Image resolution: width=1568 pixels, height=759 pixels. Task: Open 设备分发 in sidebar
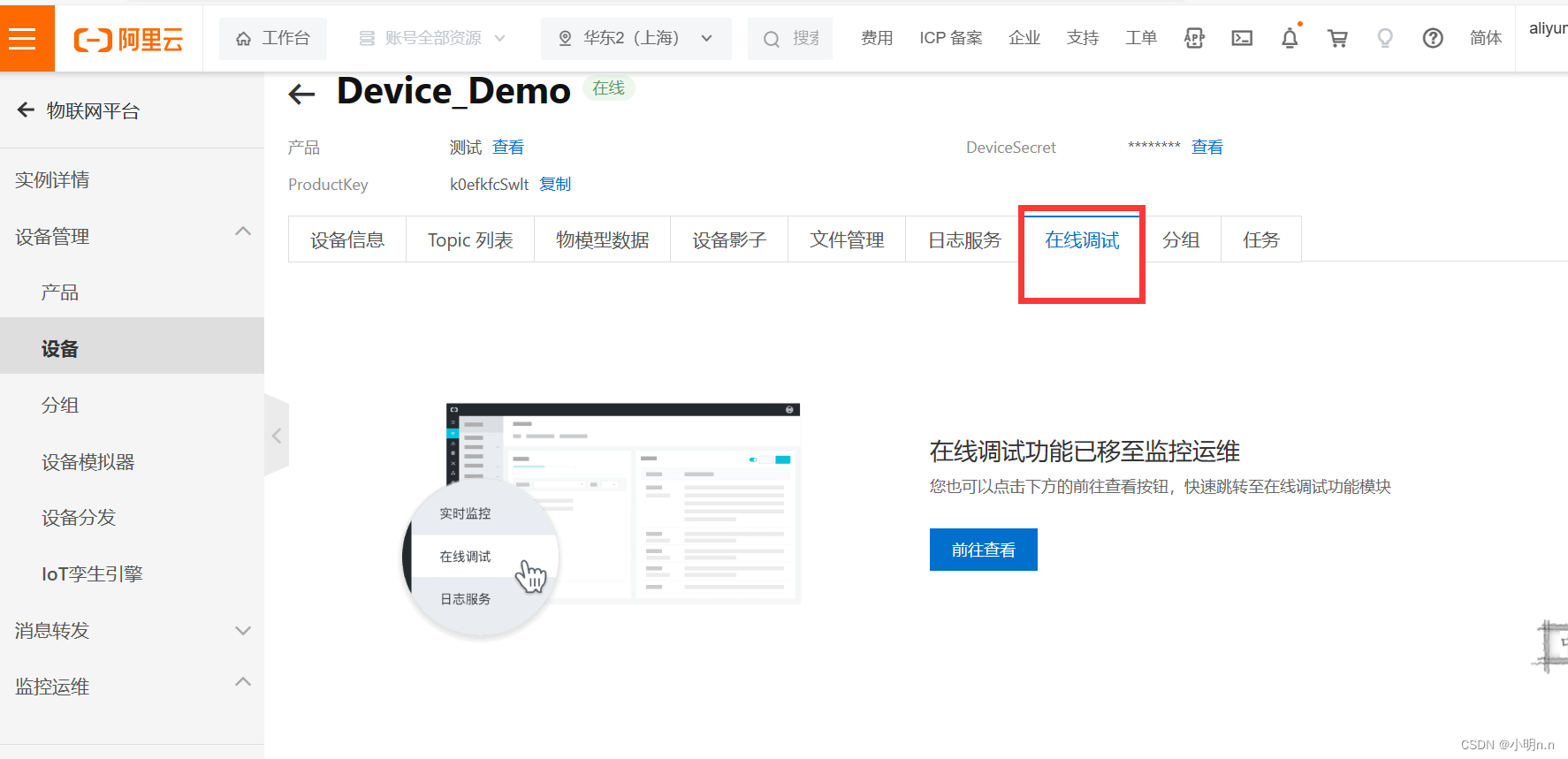point(79,518)
